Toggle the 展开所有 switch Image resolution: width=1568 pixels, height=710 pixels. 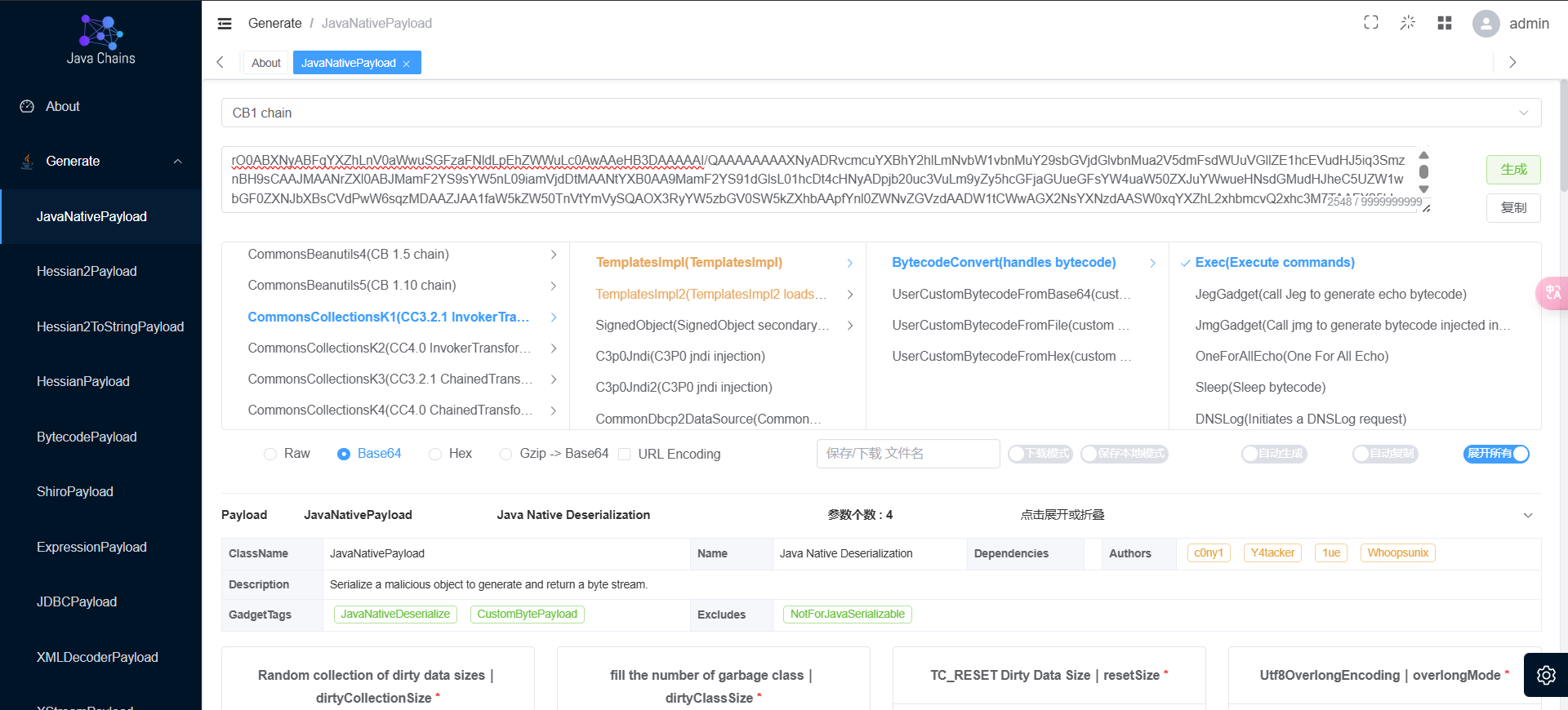point(1496,454)
